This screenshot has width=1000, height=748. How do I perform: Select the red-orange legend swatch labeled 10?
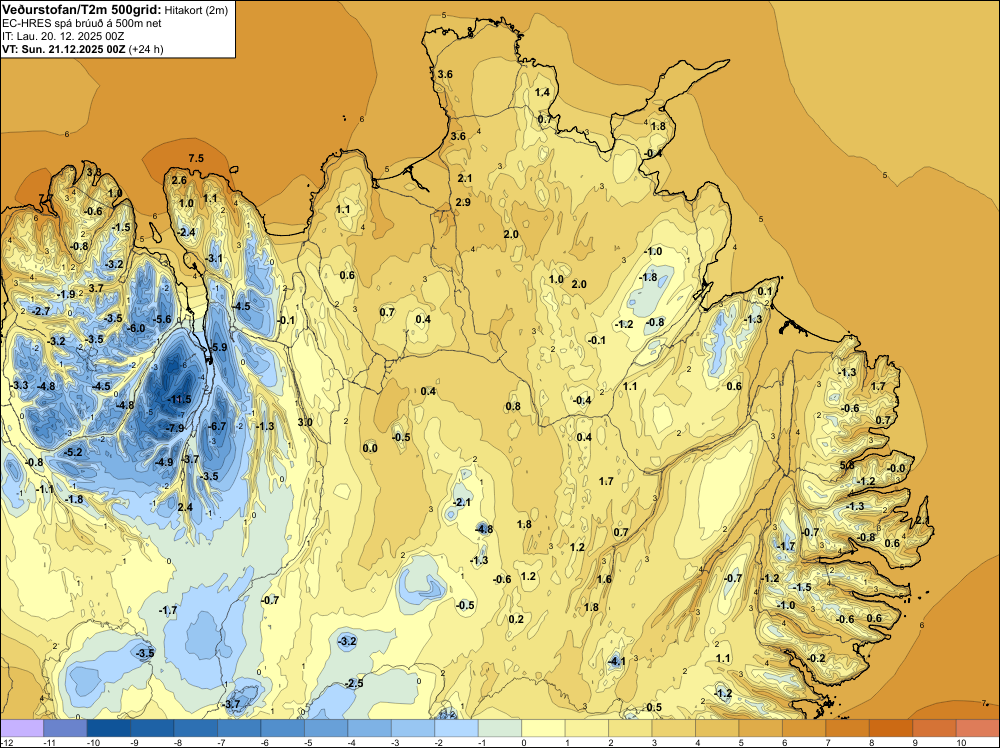(978, 728)
